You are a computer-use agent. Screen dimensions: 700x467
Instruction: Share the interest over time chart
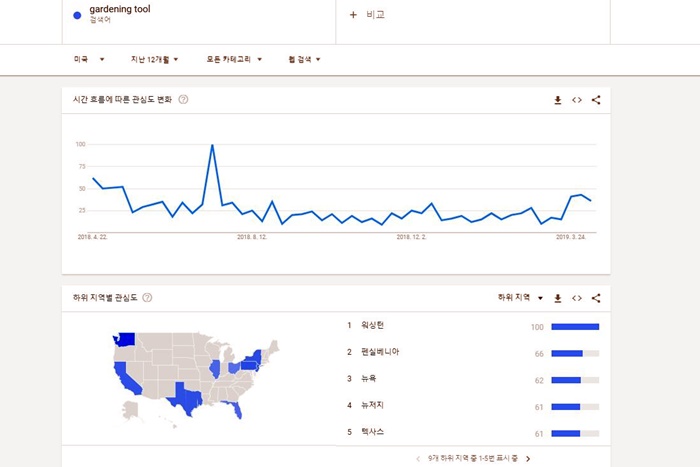tap(596, 100)
